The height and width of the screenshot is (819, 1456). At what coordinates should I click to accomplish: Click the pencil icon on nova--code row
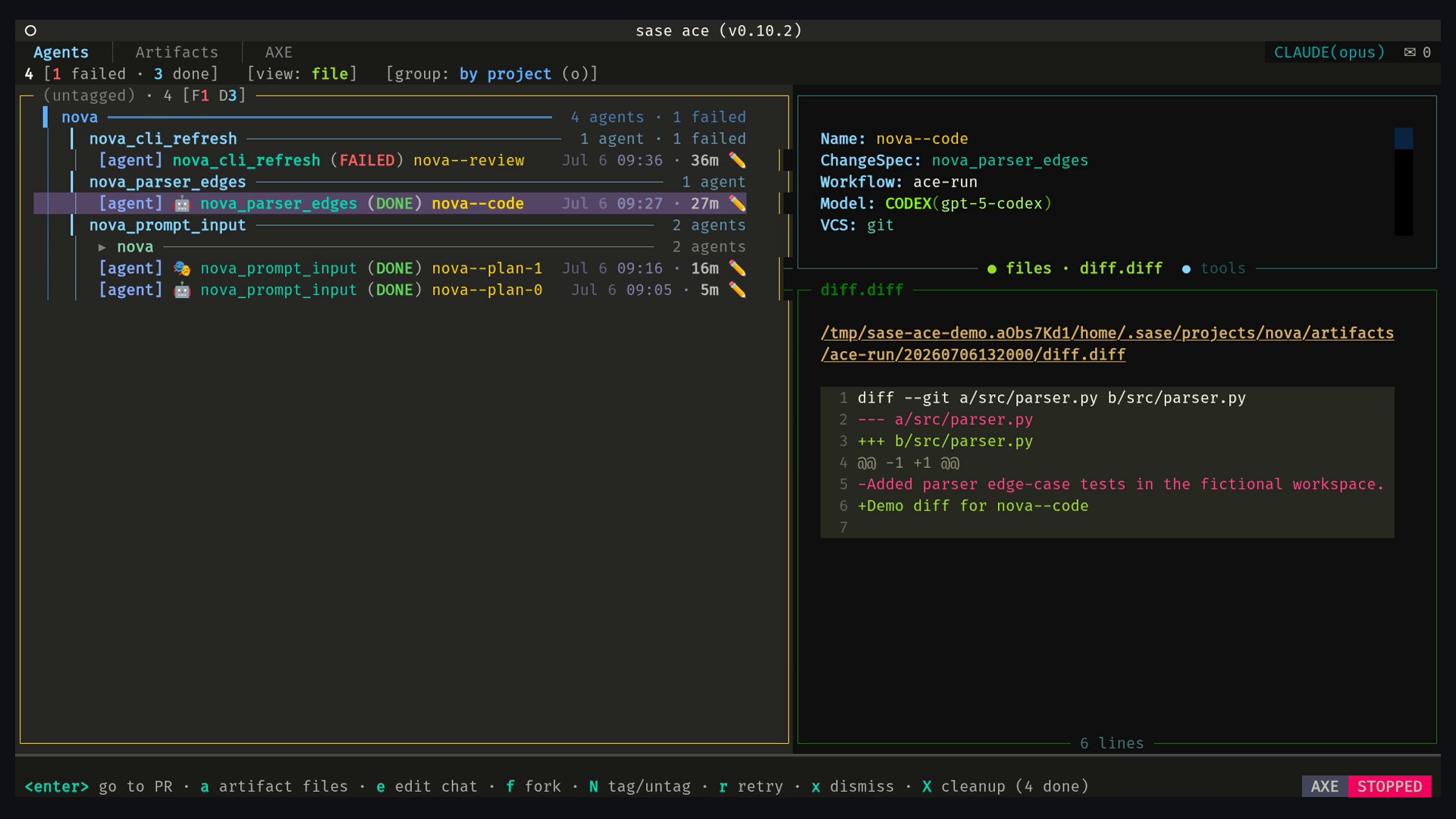click(737, 203)
